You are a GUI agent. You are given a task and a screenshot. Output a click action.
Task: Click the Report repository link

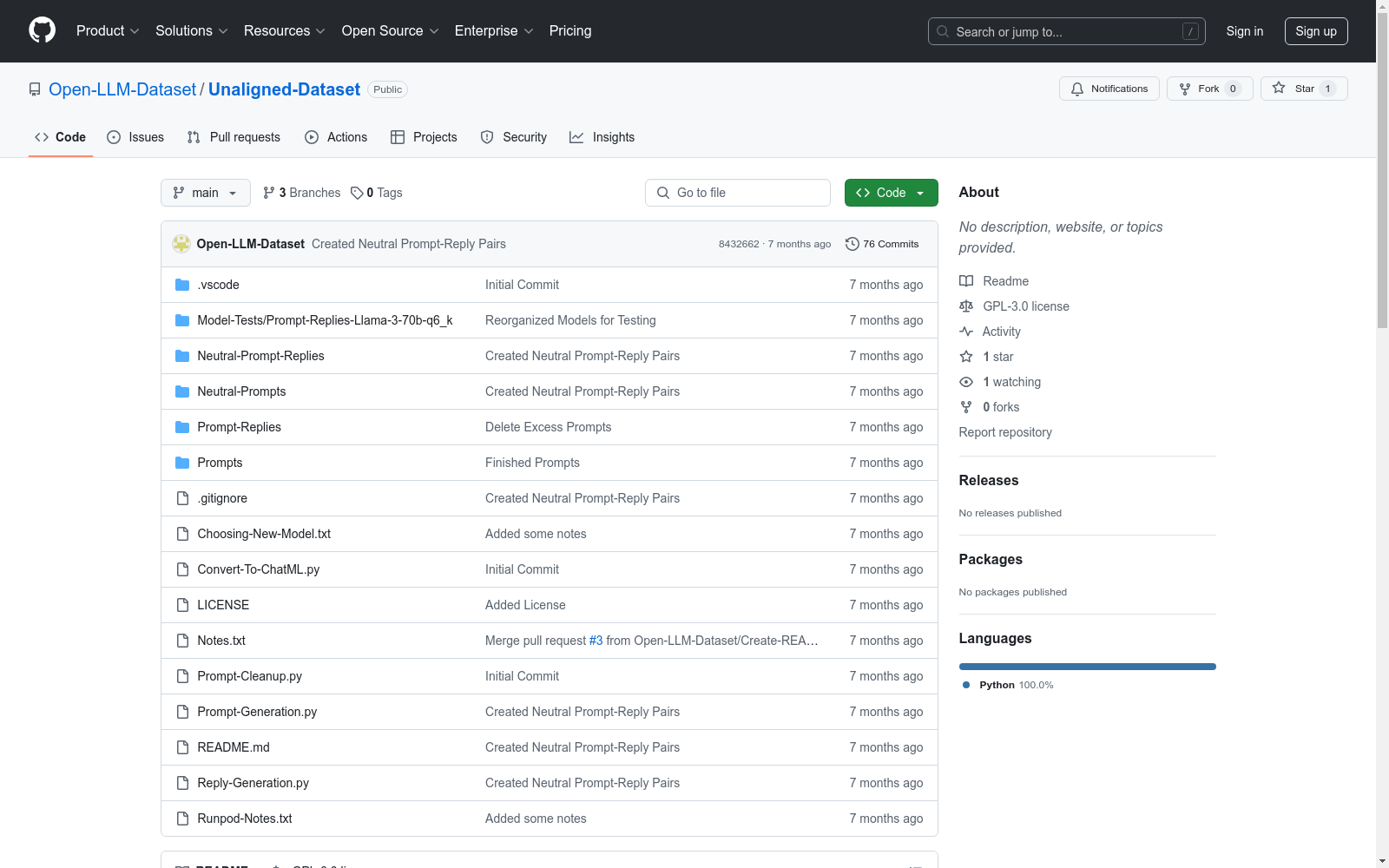1005,432
